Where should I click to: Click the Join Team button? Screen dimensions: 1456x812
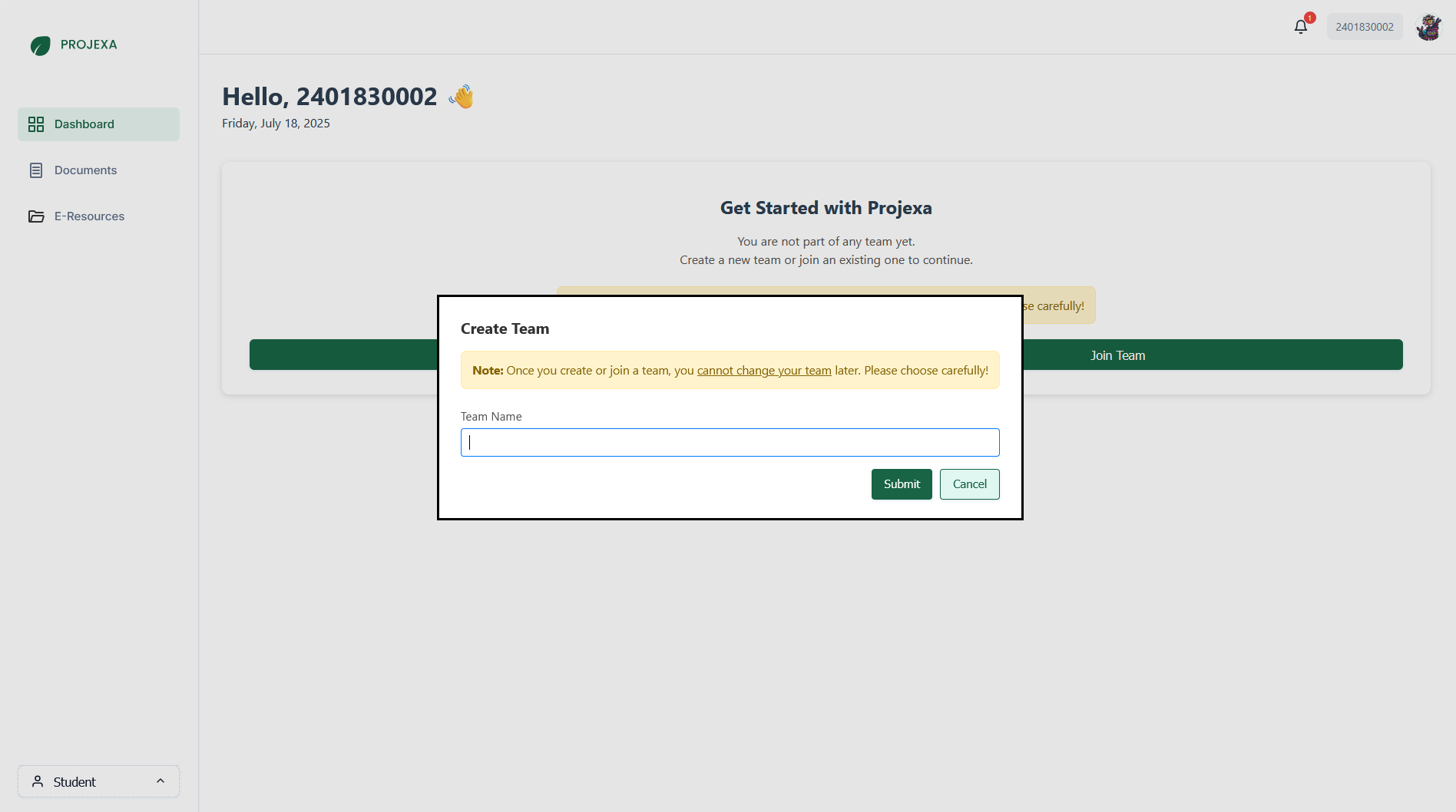tap(1117, 355)
